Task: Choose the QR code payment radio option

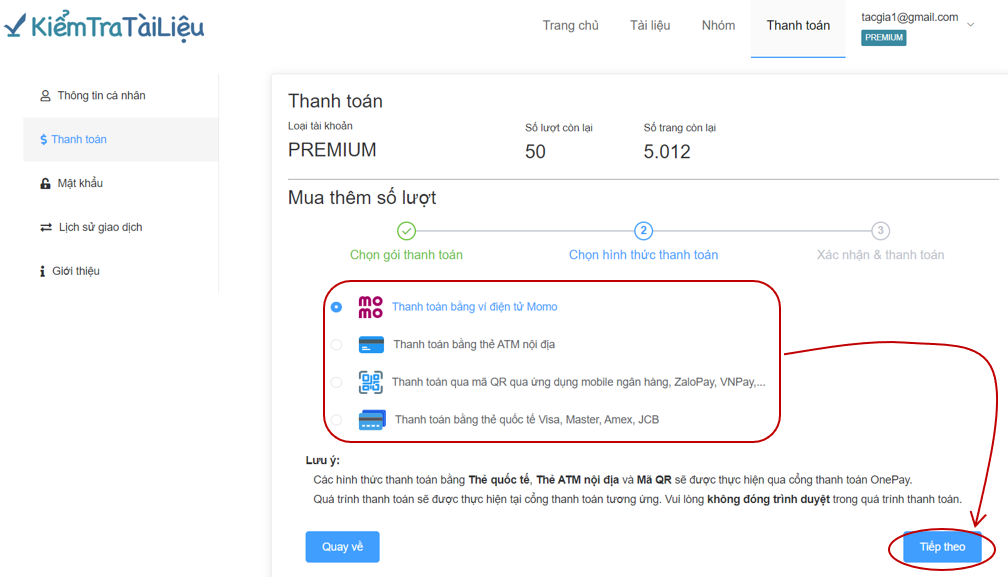Action: [x=336, y=382]
